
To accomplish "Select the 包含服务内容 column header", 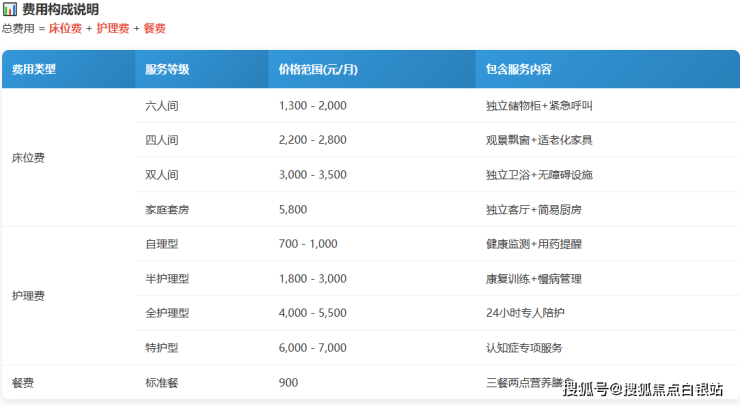I will (x=519, y=70).
